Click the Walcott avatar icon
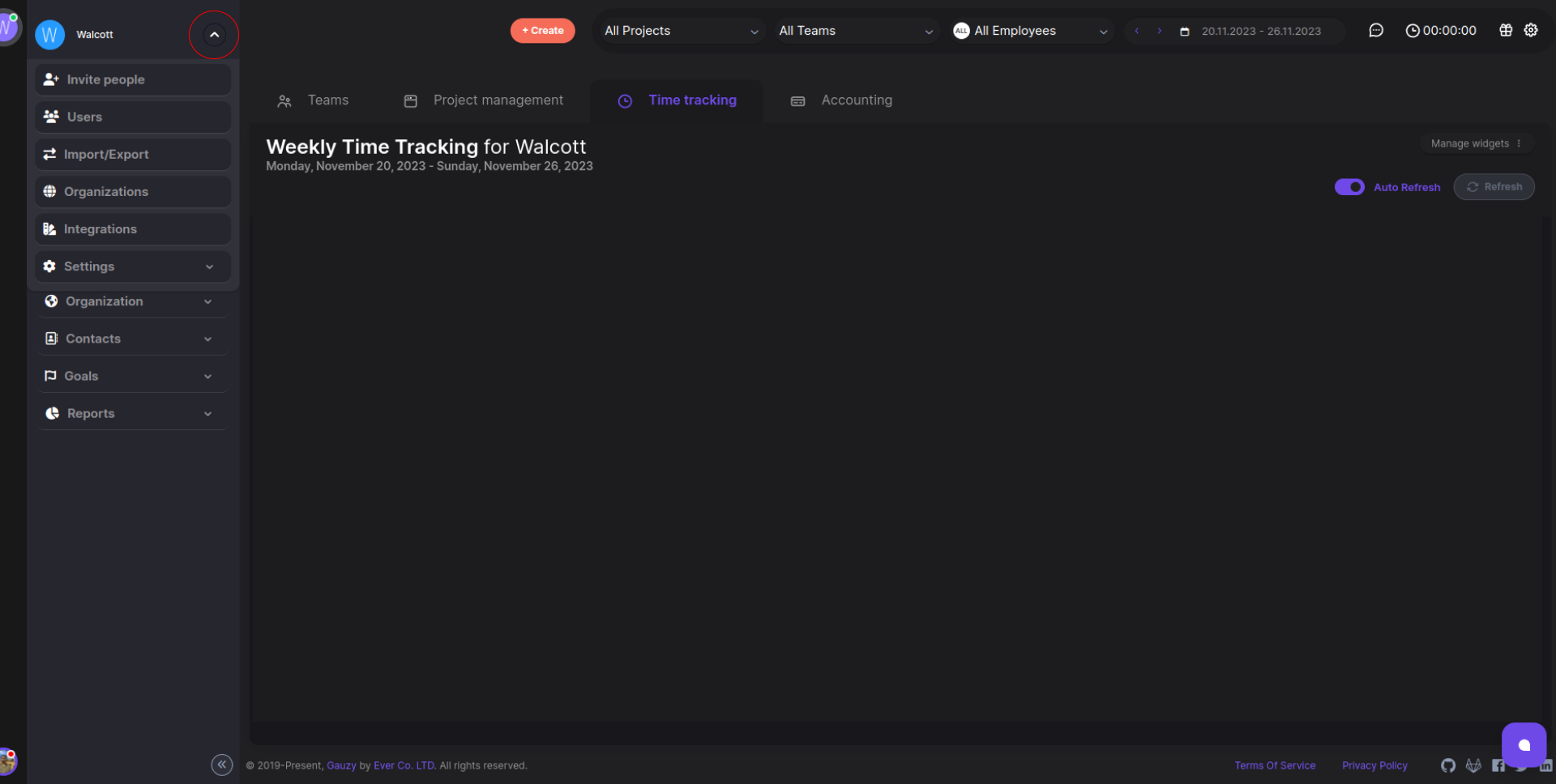Screen dimensions: 1556x784 tap(49, 35)
